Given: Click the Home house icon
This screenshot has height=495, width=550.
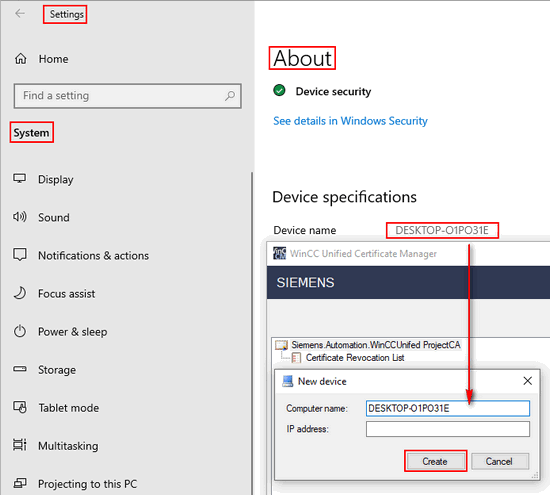Looking at the screenshot, I should point(20,59).
